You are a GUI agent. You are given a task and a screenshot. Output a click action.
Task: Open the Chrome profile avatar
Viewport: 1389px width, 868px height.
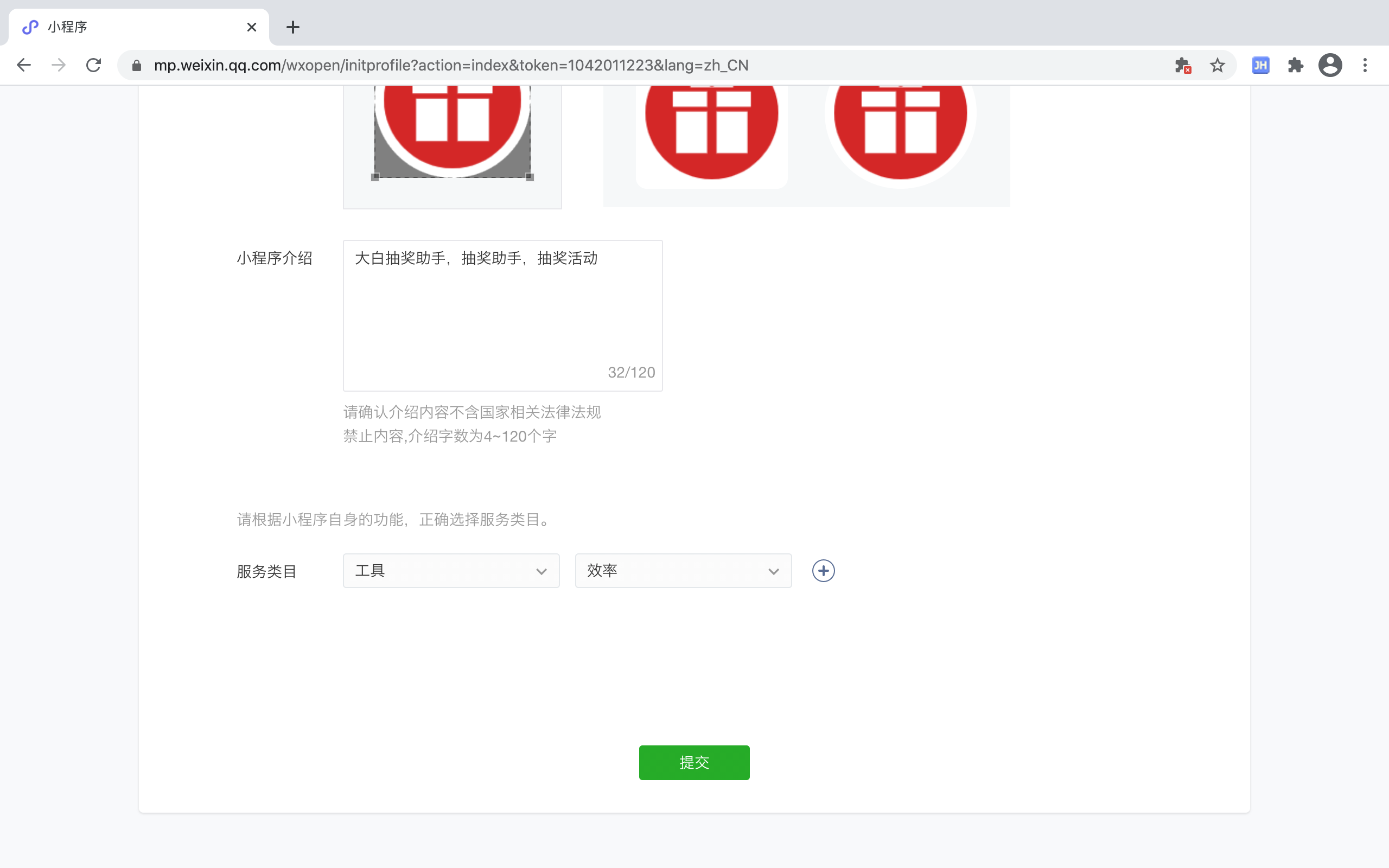[1330, 66]
